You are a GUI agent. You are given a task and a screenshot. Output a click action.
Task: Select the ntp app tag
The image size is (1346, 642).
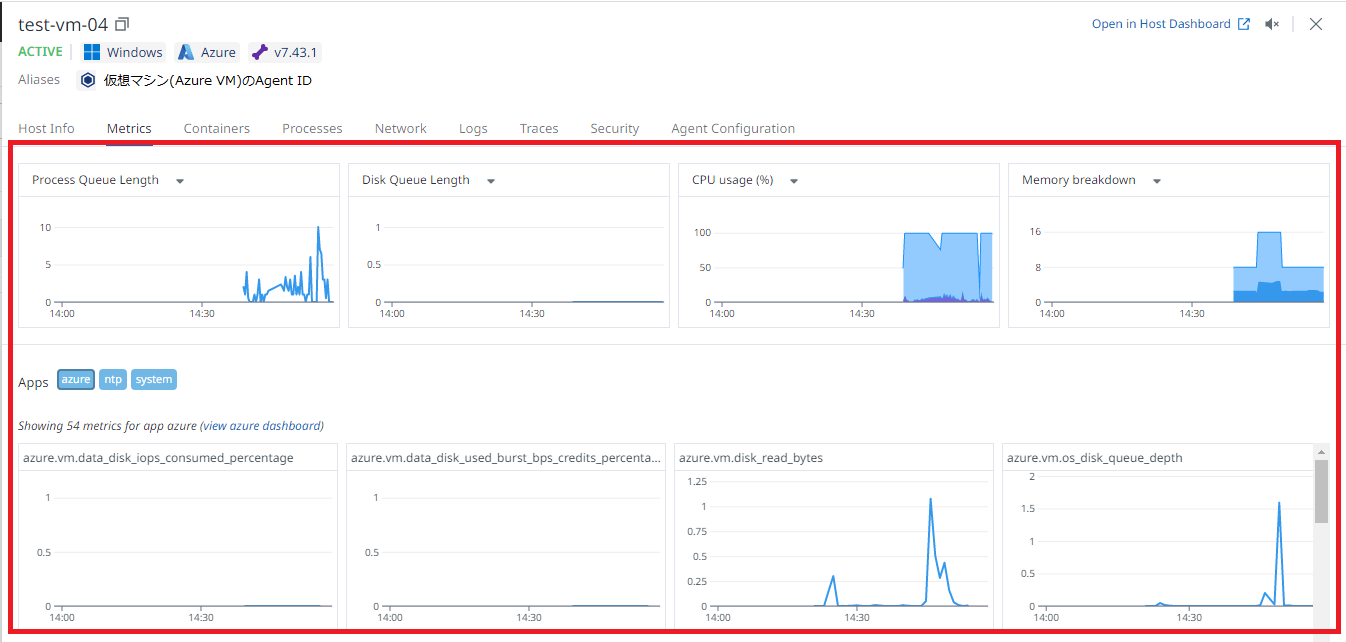tap(113, 380)
